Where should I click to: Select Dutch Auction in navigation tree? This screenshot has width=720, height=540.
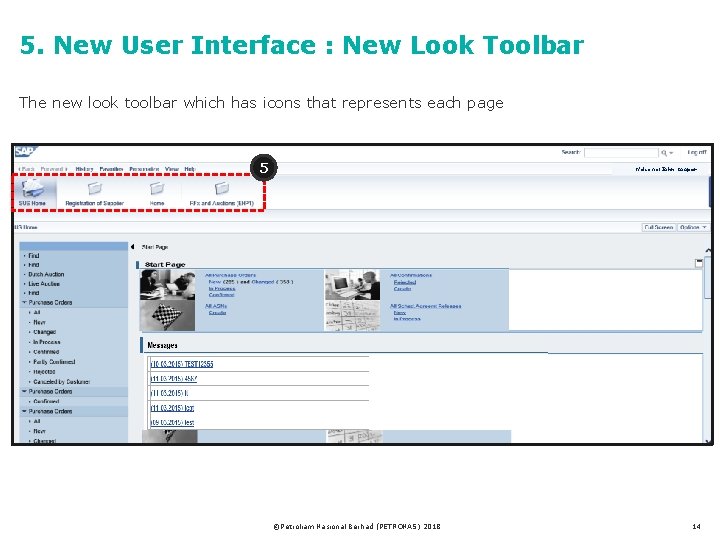46,274
